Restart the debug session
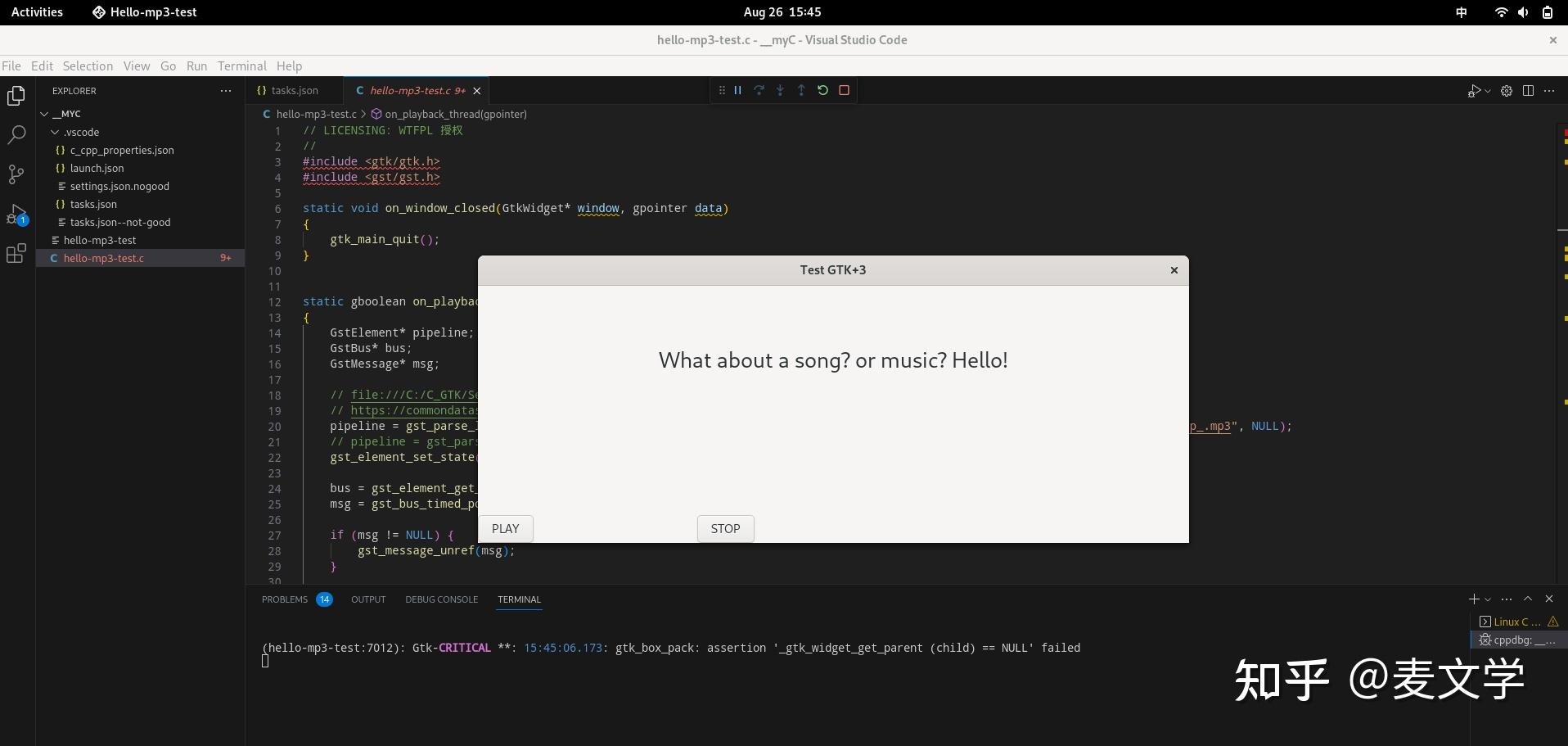 tap(822, 90)
